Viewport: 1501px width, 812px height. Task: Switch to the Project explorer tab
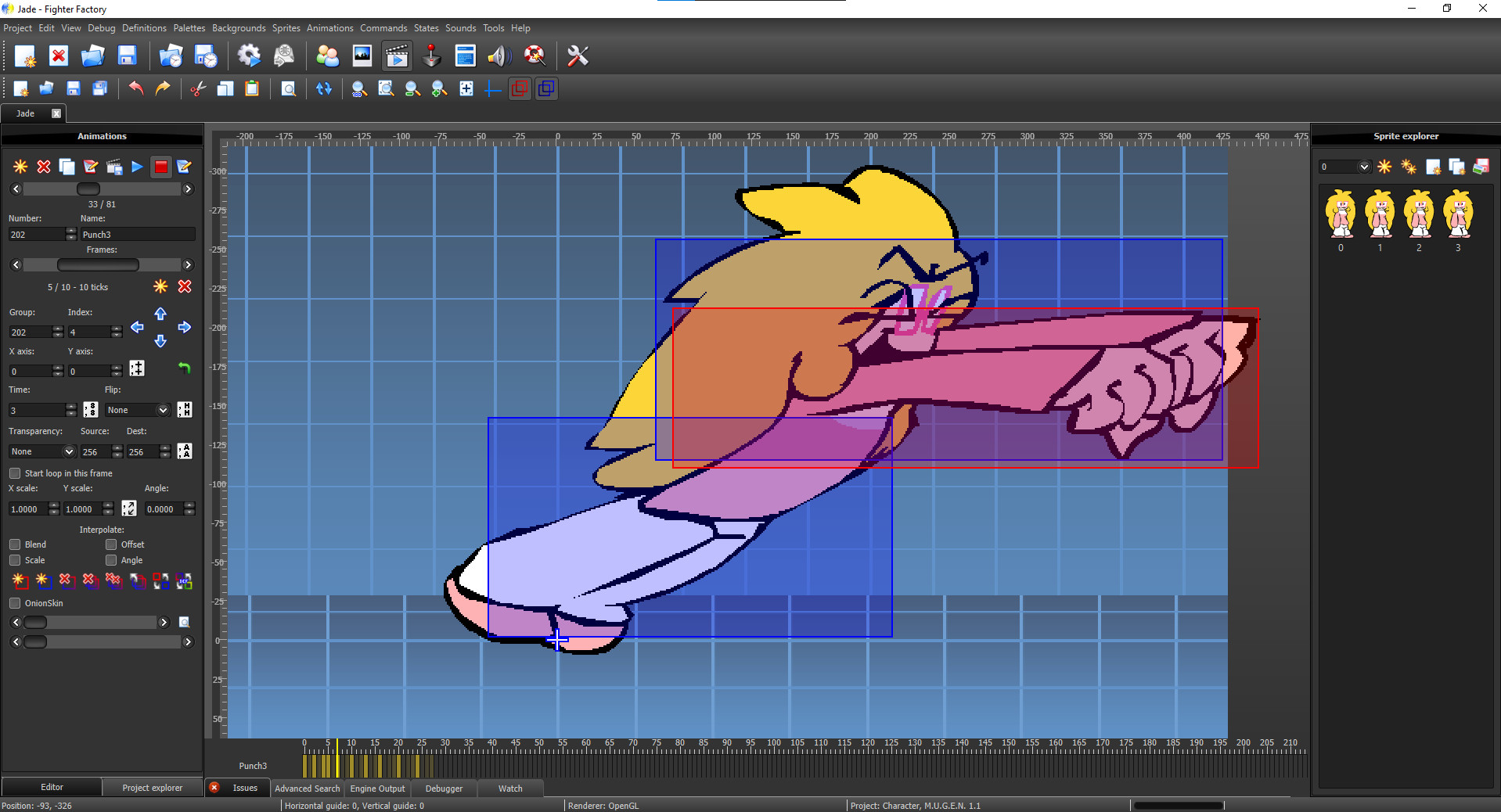[152, 787]
